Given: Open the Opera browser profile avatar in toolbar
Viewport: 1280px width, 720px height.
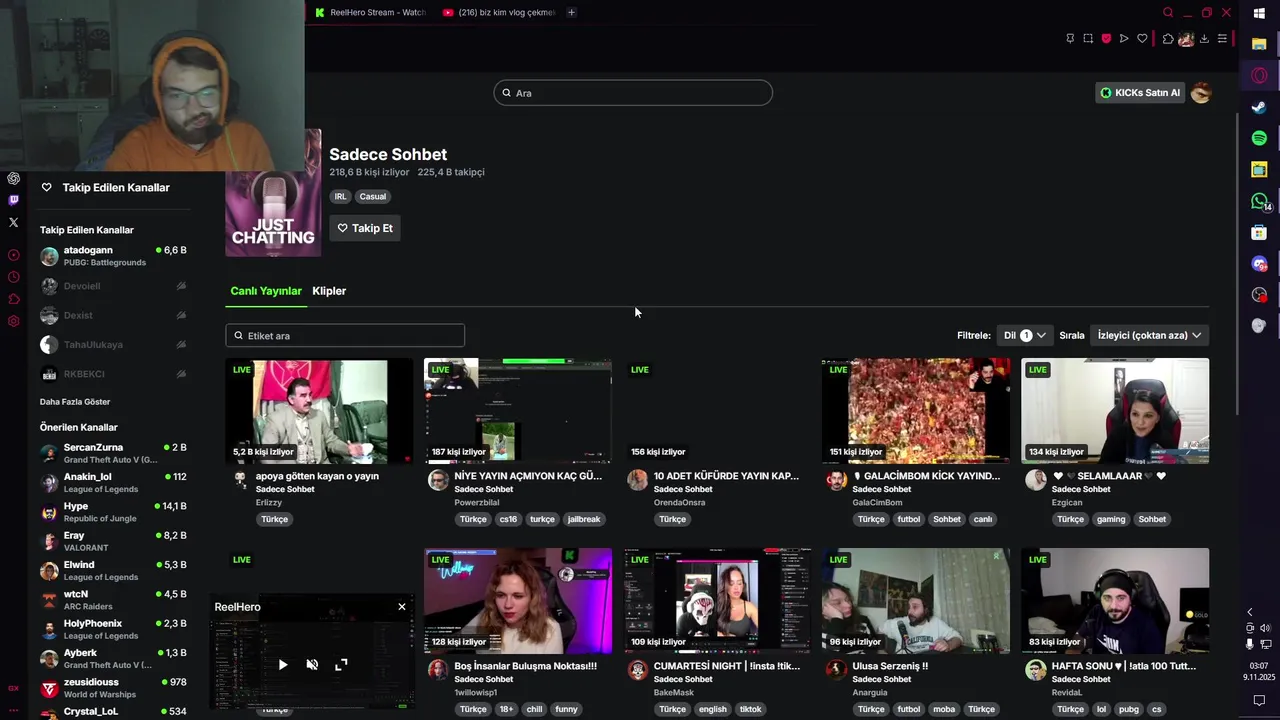Looking at the screenshot, I should point(1186,39).
